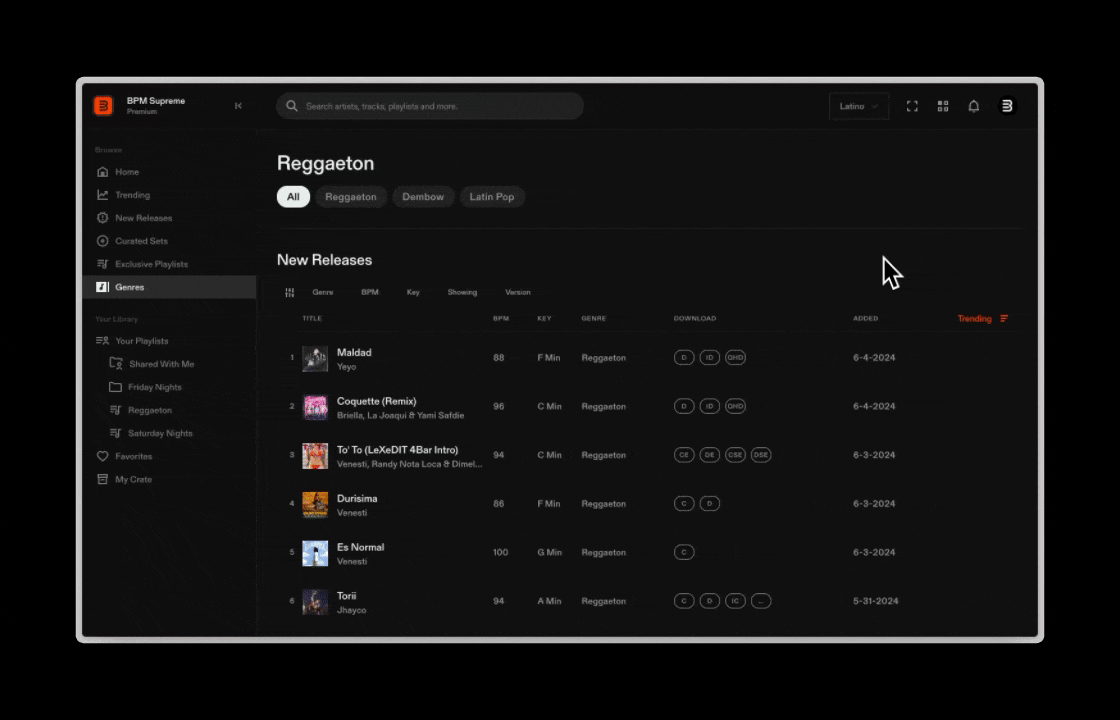Open notifications bell
The image size is (1120, 720).
tap(974, 106)
